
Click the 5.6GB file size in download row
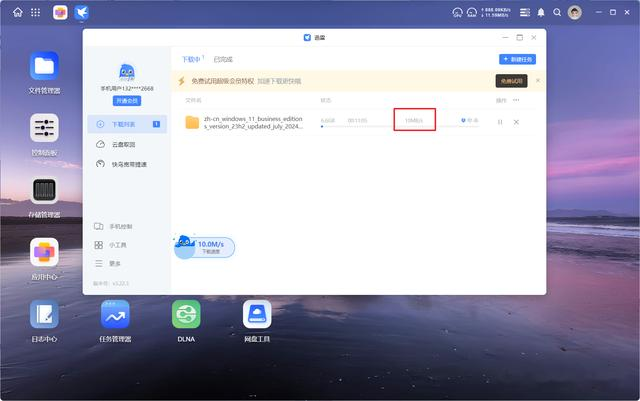(x=328, y=120)
